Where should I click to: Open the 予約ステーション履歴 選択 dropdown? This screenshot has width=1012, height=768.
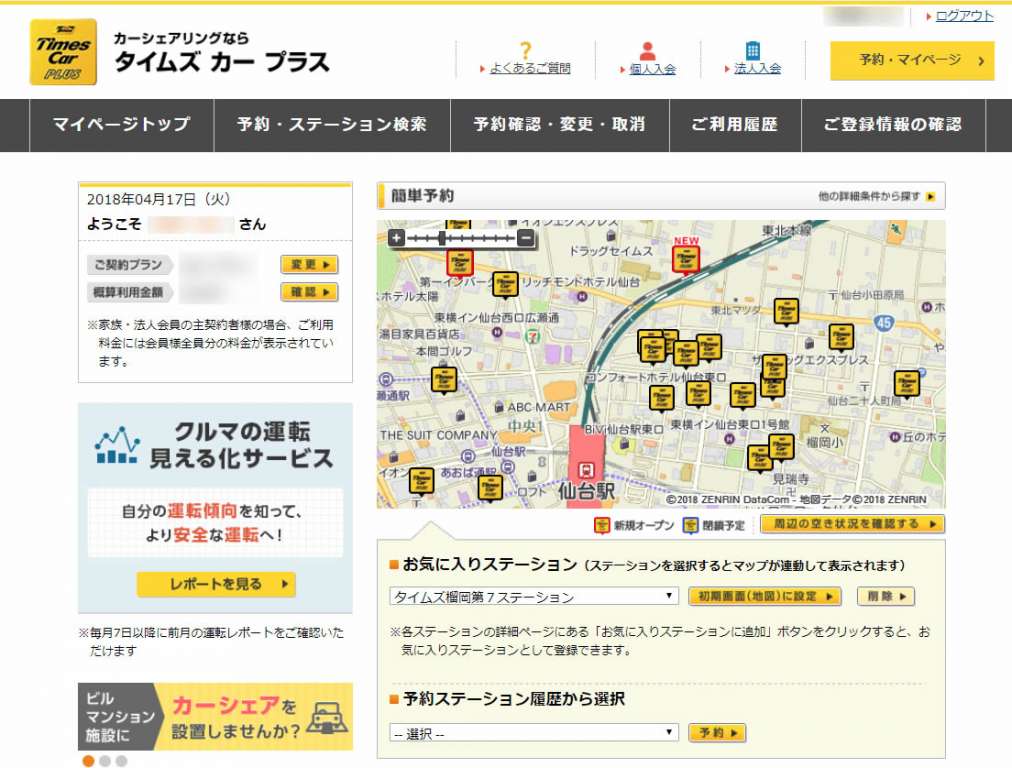[533, 733]
